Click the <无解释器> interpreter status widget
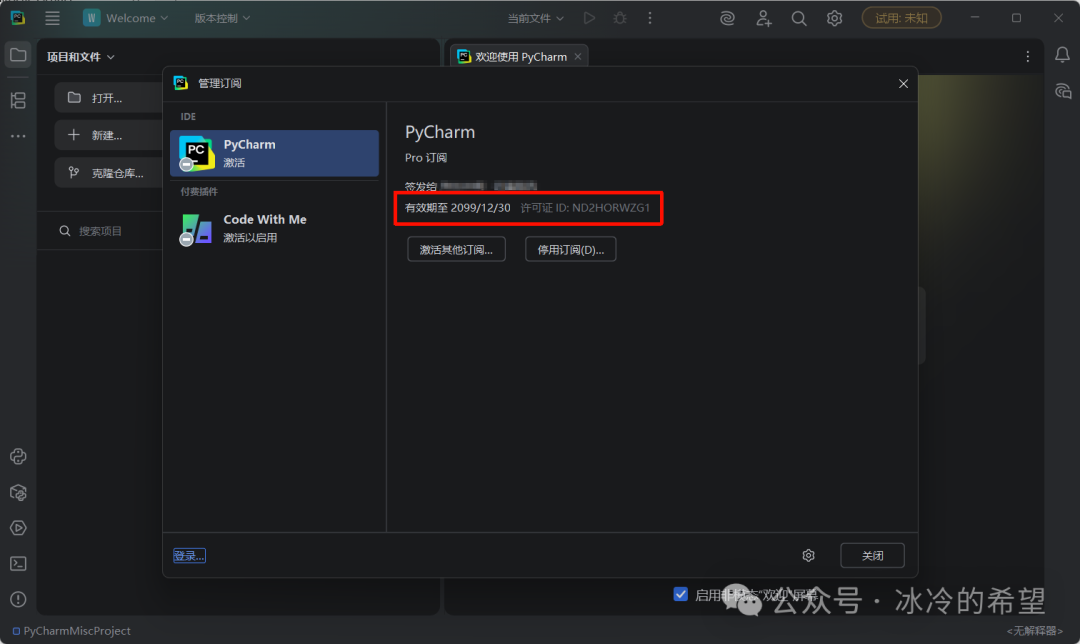1080x644 pixels. tap(1035, 631)
